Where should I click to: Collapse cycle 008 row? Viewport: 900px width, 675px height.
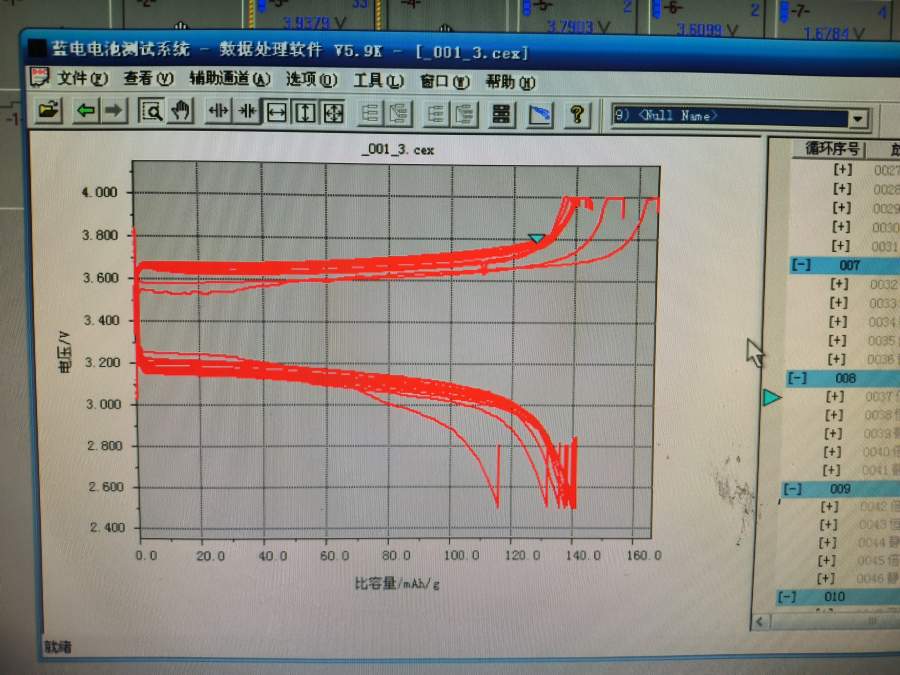[x=797, y=378]
